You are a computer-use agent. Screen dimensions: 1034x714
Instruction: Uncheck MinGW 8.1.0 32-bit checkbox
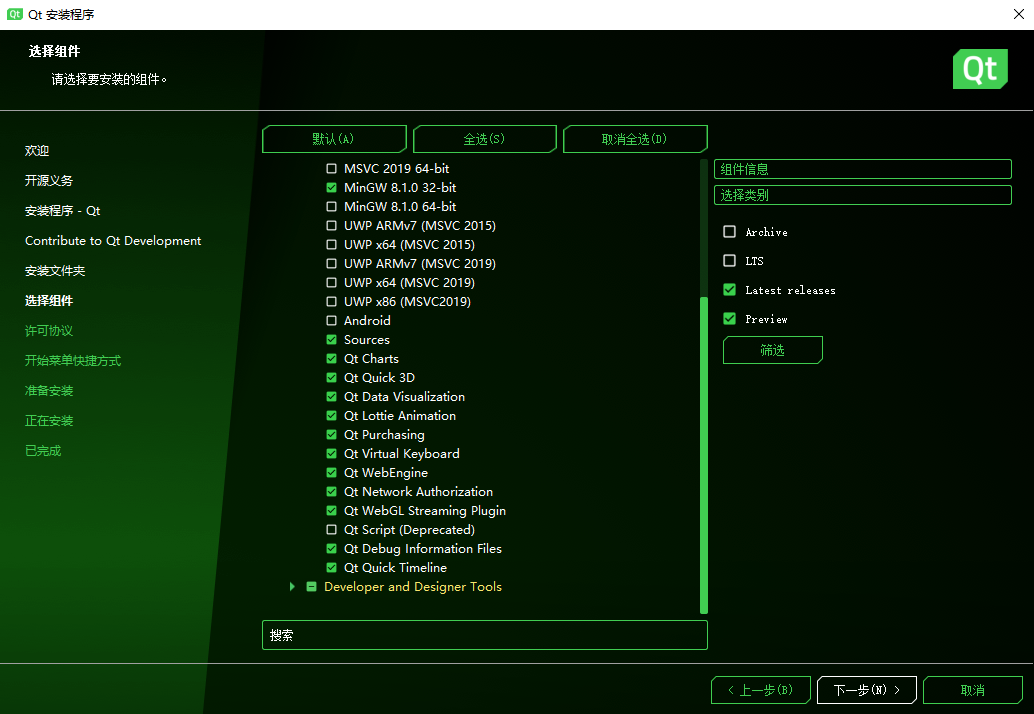[x=332, y=188]
